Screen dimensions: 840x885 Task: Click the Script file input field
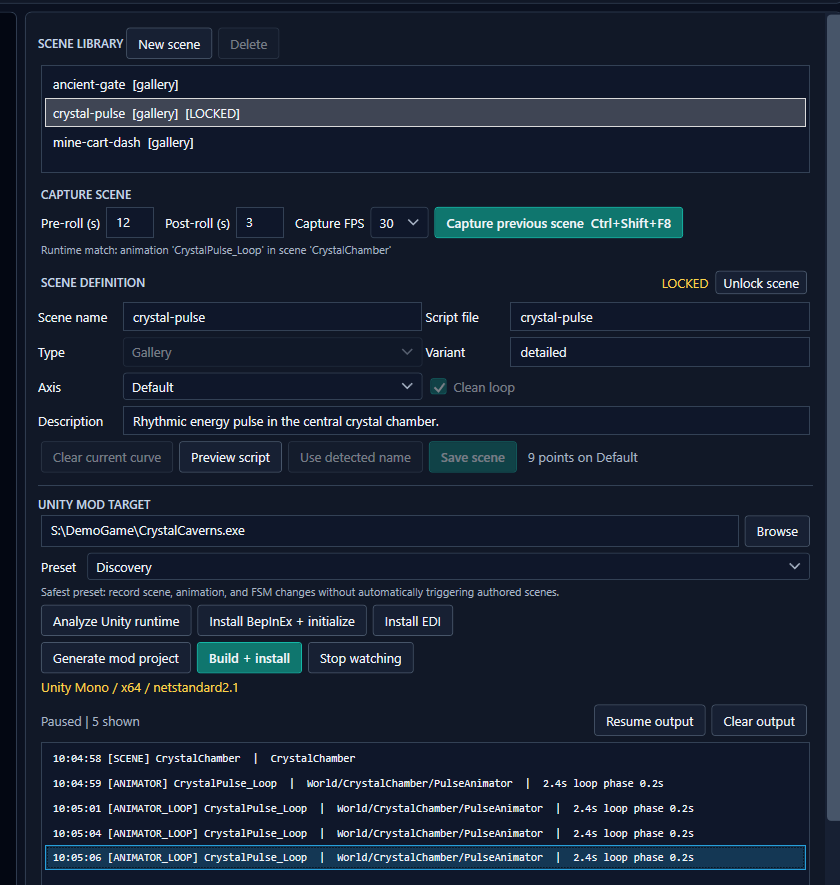[x=659, y=317]
